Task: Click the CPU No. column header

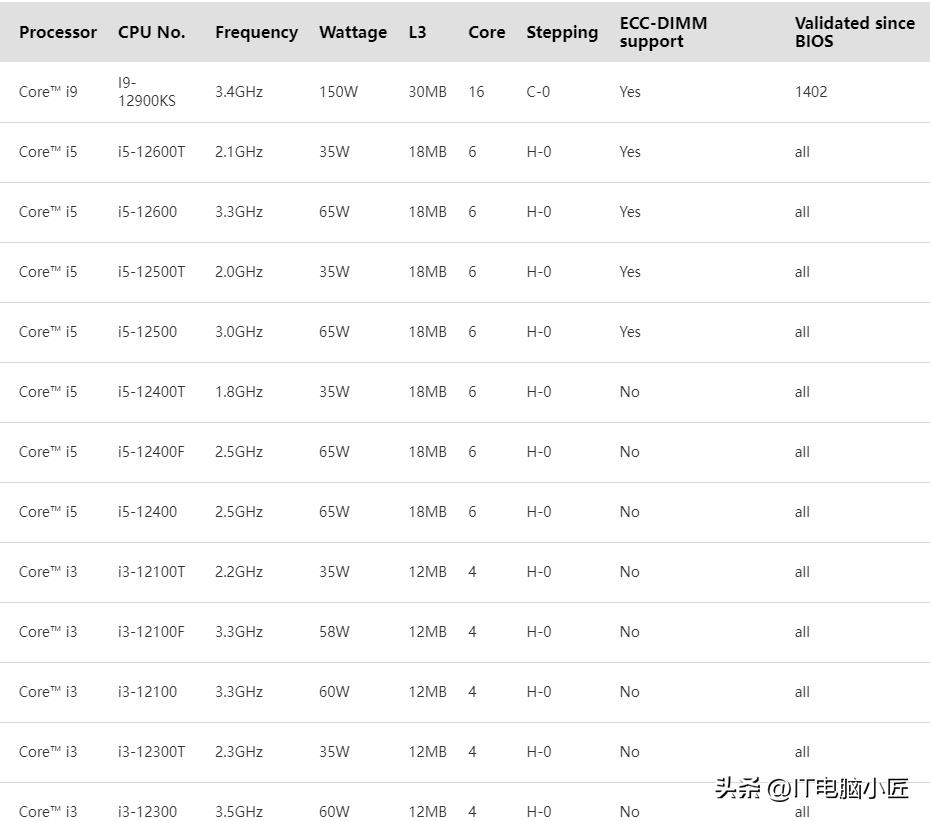Action: (151, 32)
